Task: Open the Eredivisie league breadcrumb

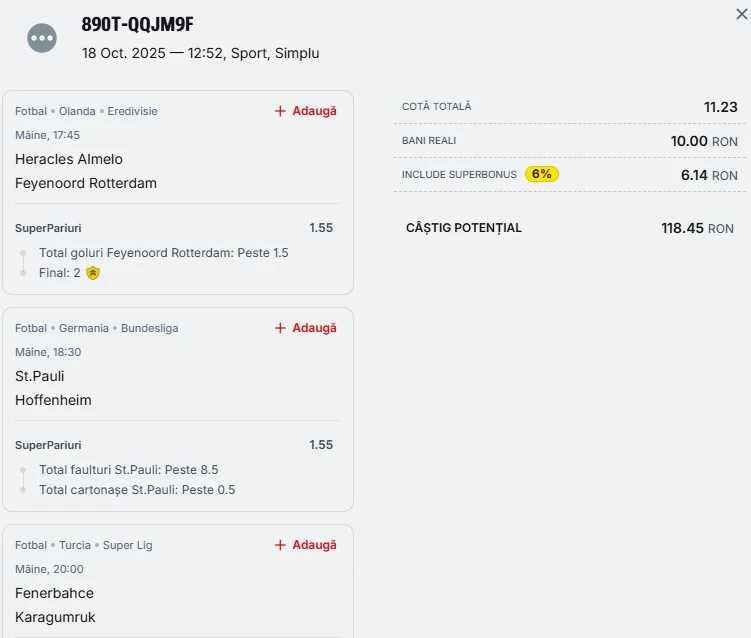Action: tap(132, 111)
